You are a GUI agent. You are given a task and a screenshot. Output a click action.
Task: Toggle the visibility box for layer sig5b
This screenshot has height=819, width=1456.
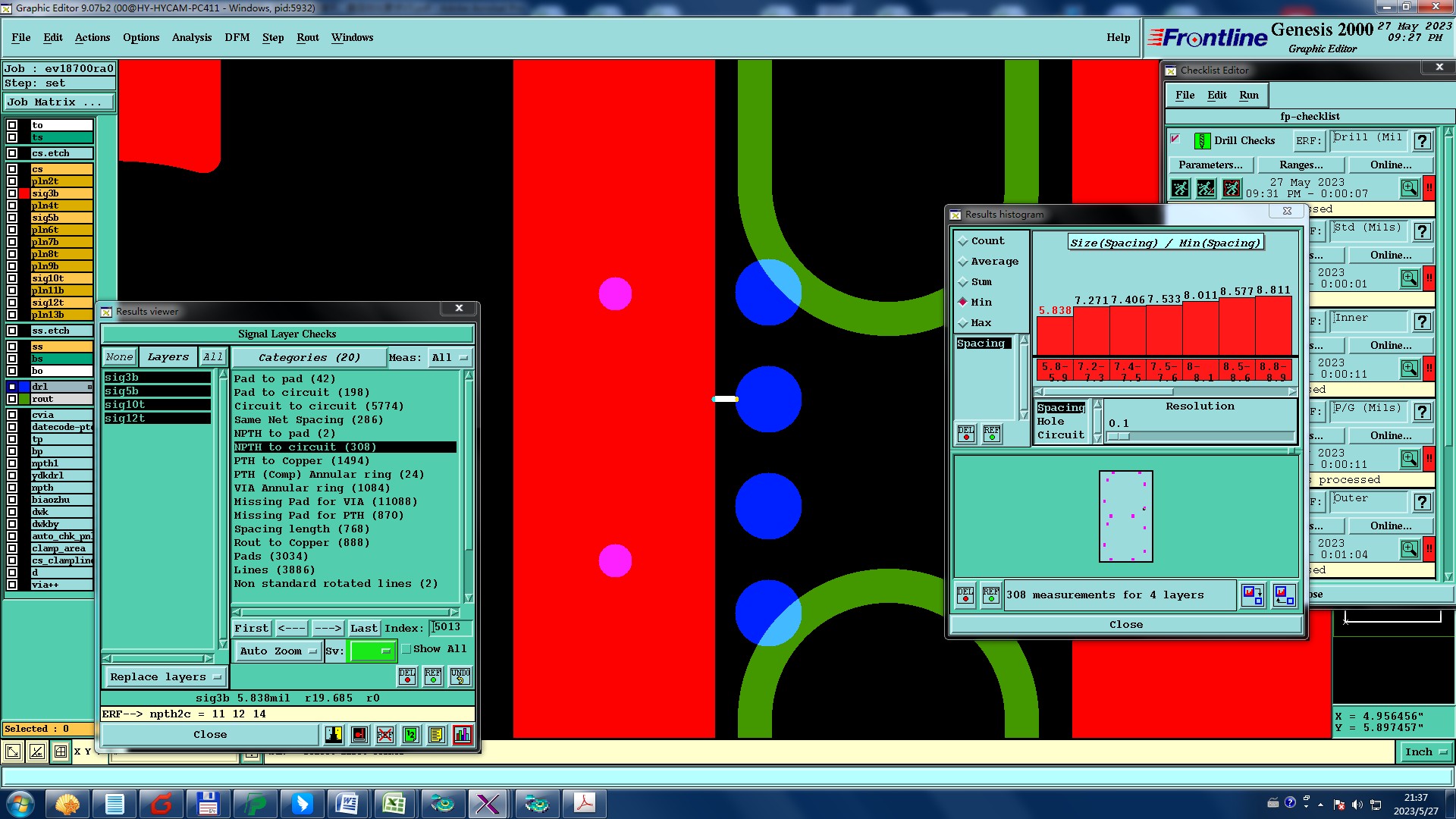pos(12,218)
